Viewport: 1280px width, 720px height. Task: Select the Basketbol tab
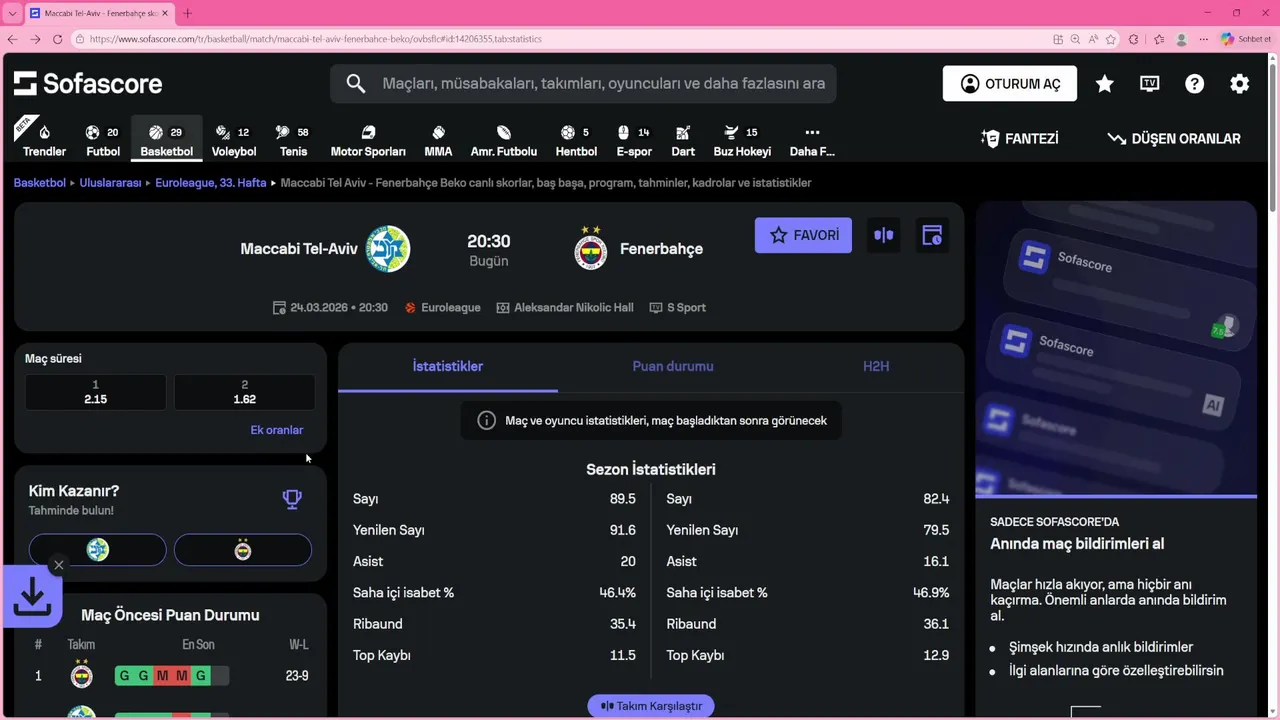[166, 141]
